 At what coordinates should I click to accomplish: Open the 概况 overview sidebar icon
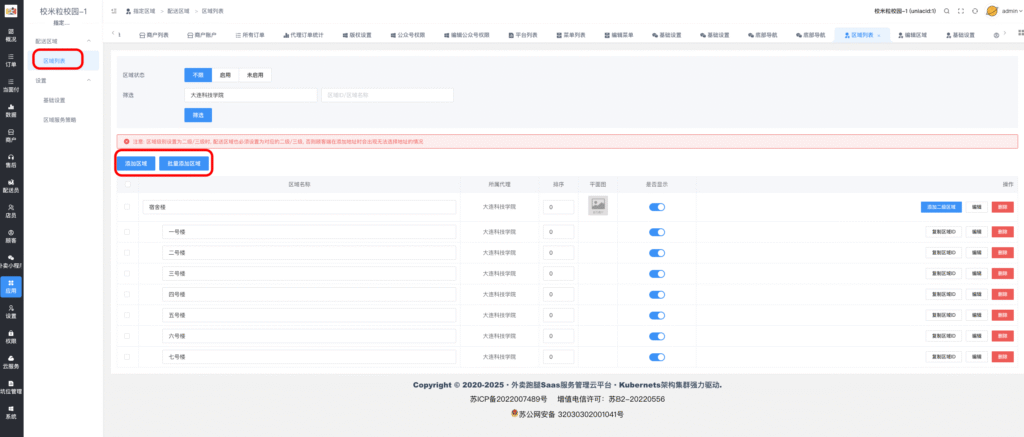[x=11, y=34]
